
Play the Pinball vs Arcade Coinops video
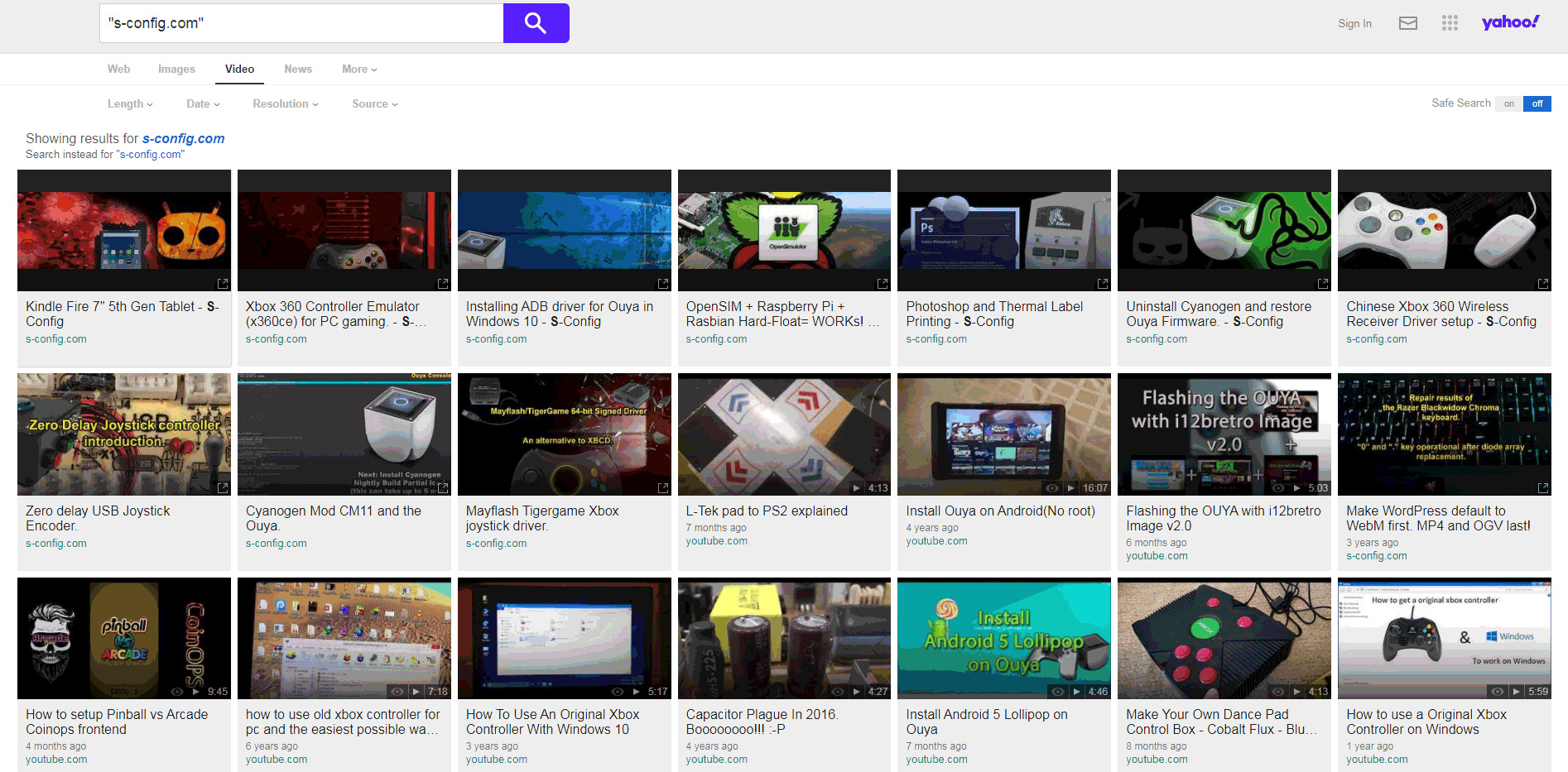click(196, 692)
